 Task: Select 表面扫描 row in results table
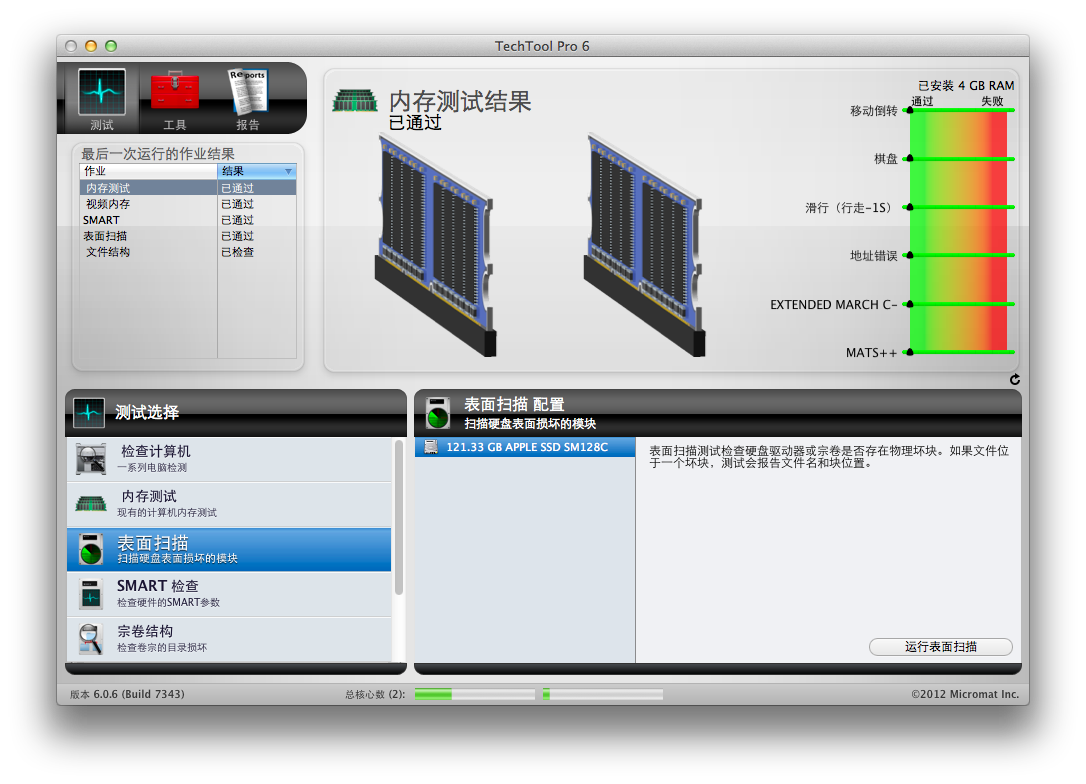coord(188,235)
